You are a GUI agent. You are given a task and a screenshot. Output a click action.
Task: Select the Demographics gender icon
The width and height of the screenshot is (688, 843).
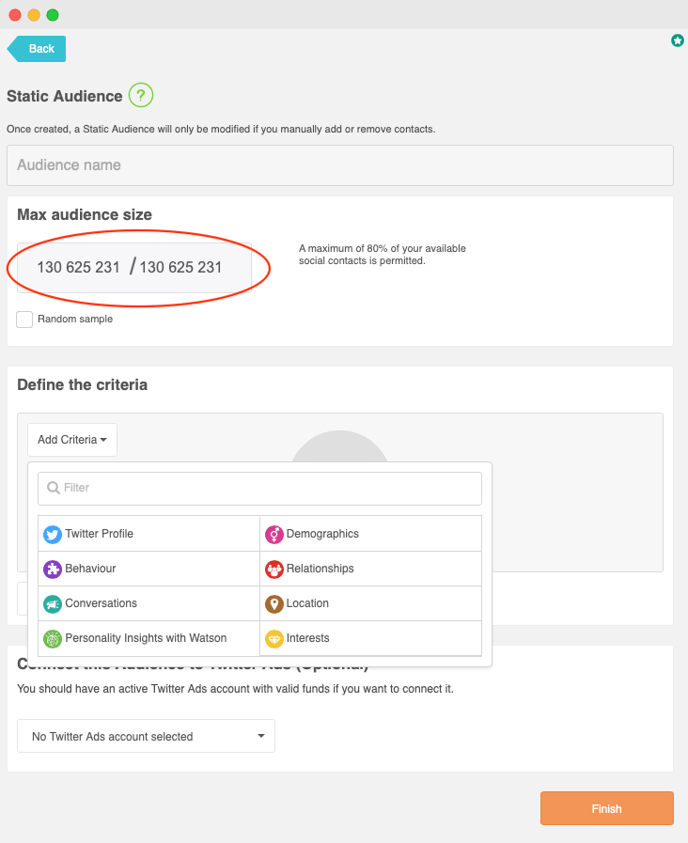pos(274,534)
